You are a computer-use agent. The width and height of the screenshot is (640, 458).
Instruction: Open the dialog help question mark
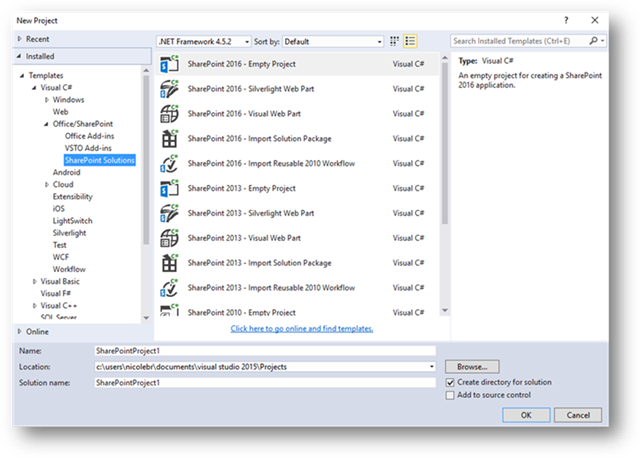(566, 20)
